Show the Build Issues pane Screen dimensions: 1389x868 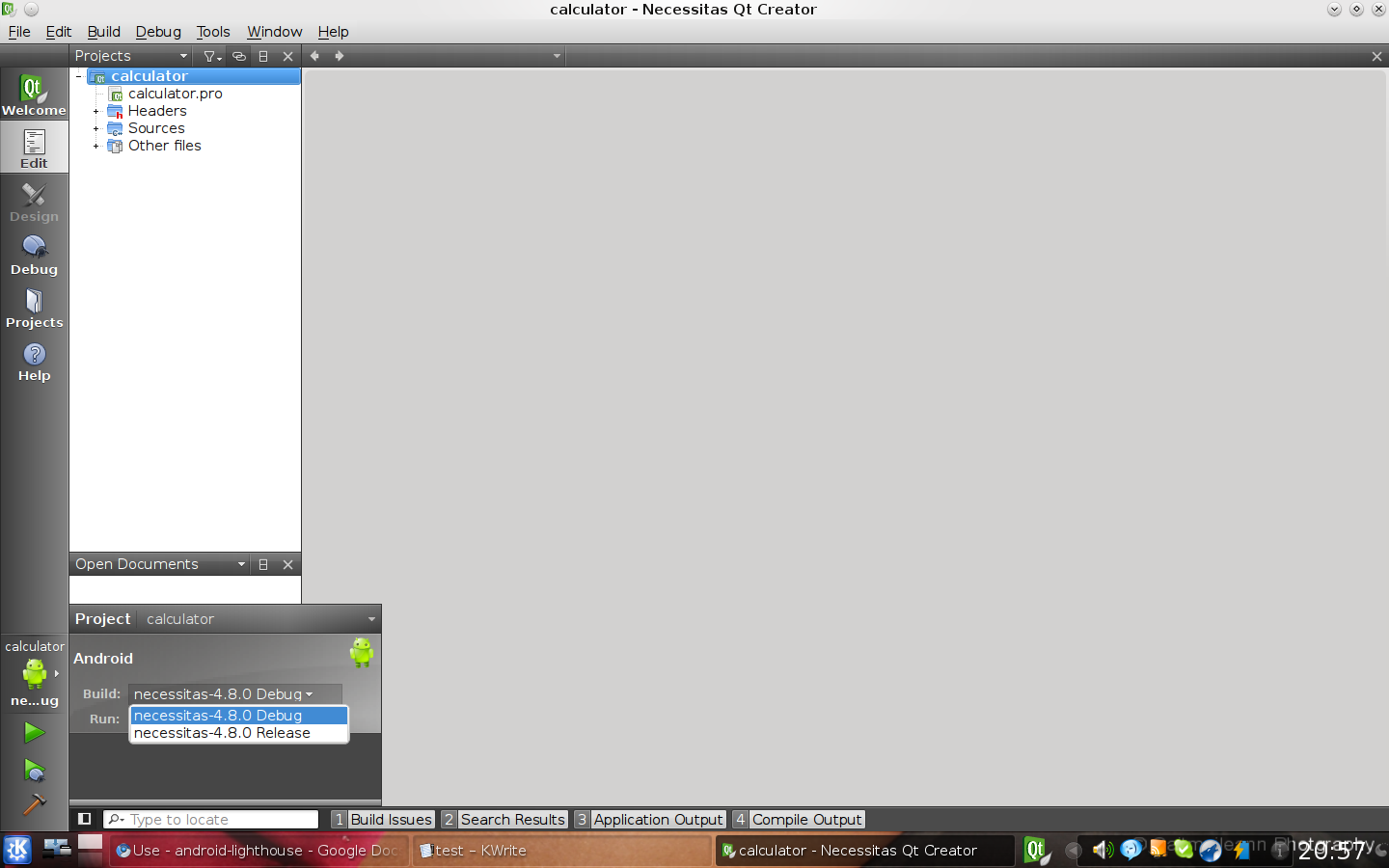pos(383,819)
